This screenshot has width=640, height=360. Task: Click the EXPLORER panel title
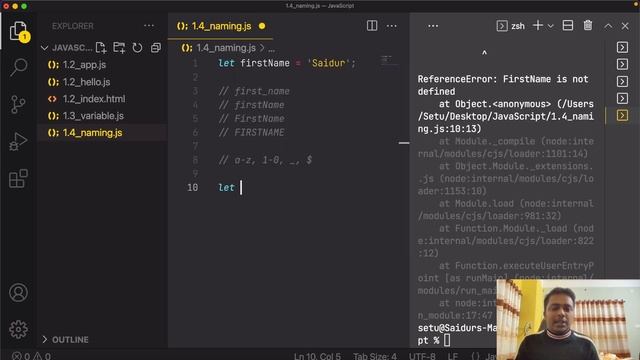(x=73, y=26)
